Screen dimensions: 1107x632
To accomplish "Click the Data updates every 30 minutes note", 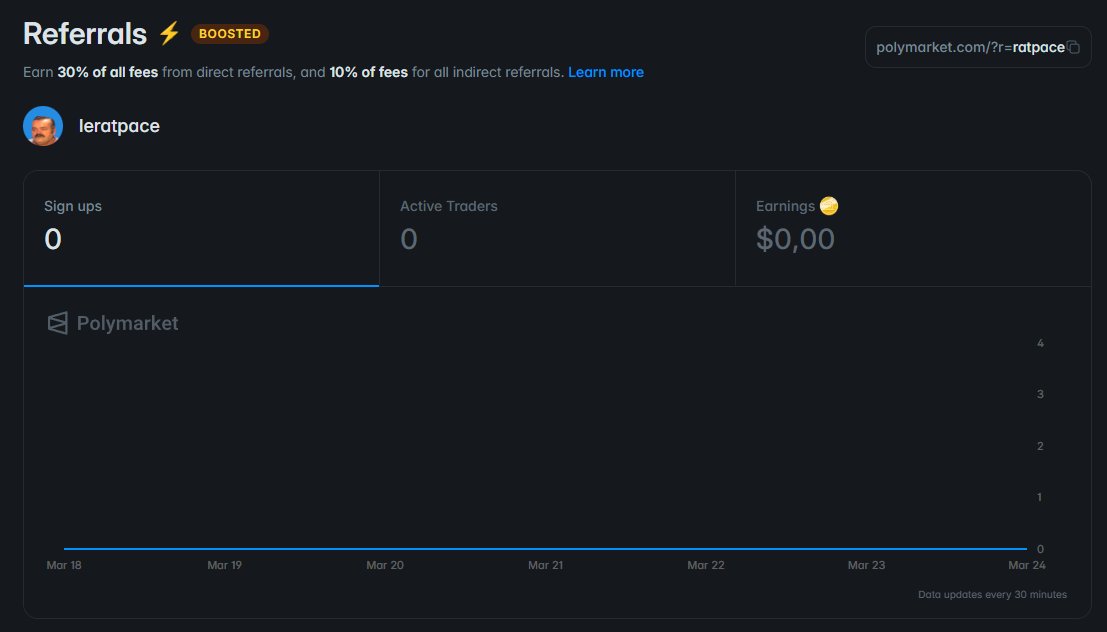I will coord(992,595).
